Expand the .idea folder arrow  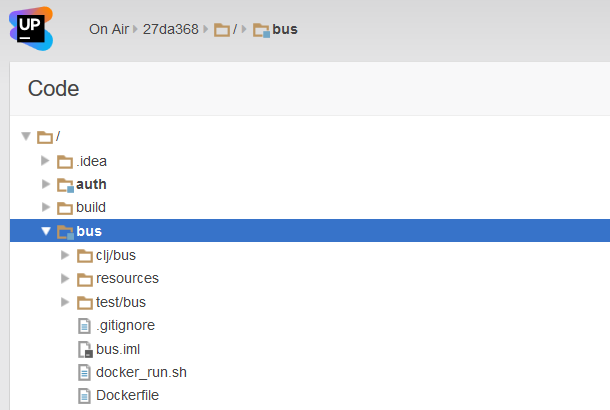click(x=45, y=160)
